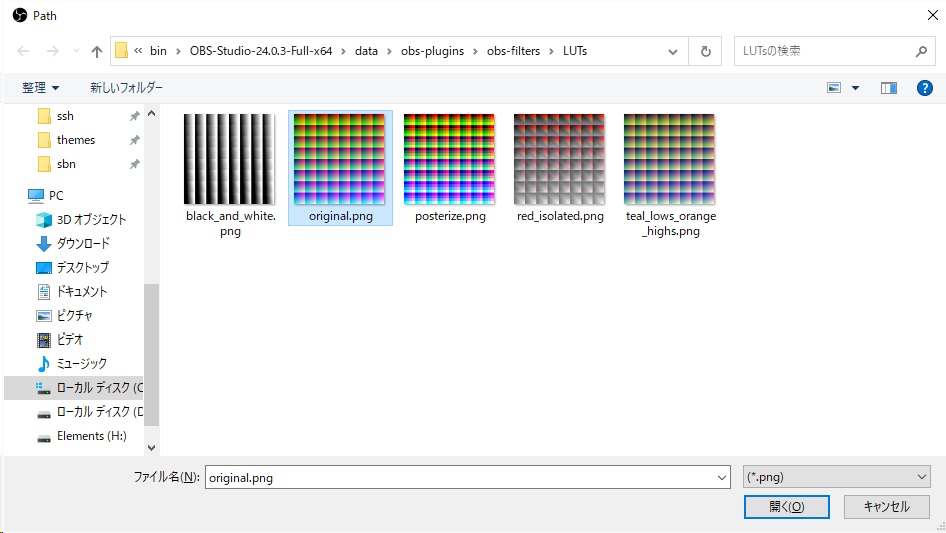Screen dimensions: 946x533
Task: Open ミュージック in the navigation pane
Action: click(81, 364)
